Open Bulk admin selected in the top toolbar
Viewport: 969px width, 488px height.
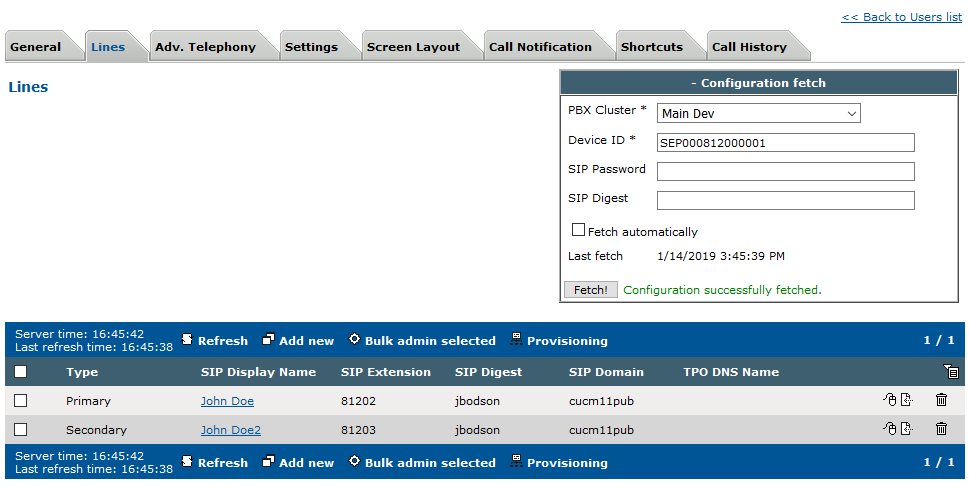(422, 340)
